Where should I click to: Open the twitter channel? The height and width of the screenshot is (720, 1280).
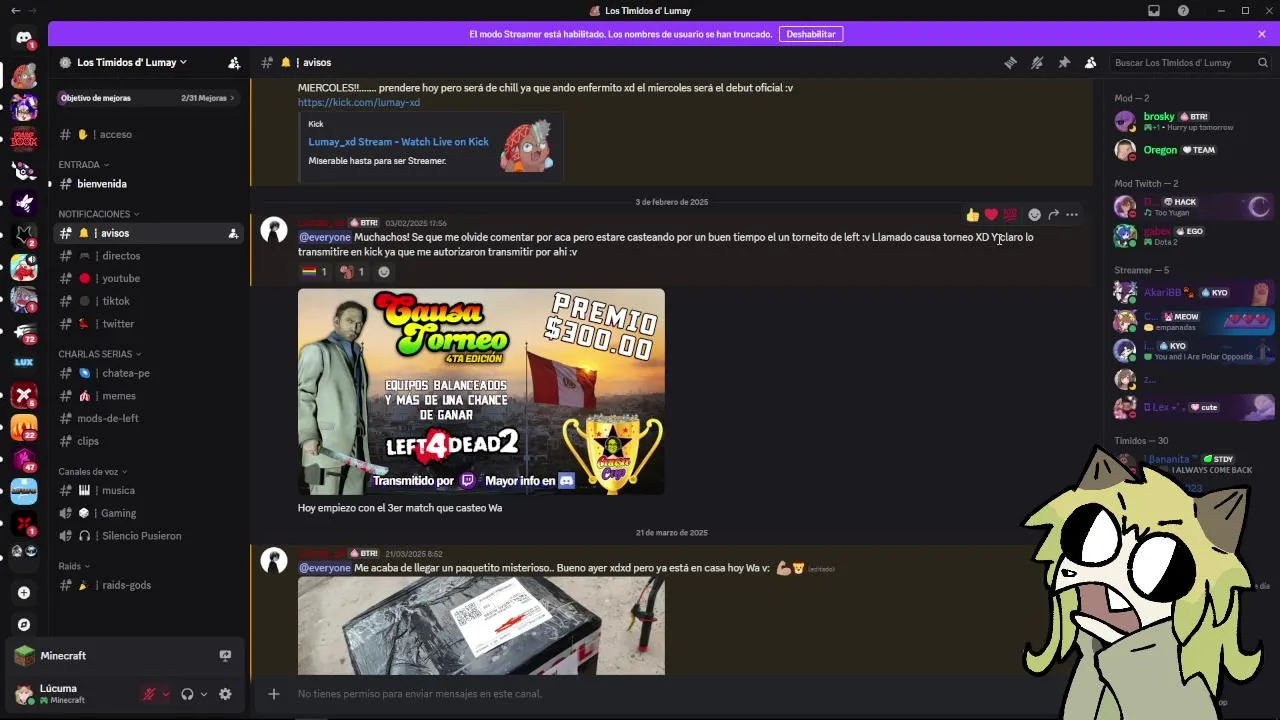(x=148, y=324)
